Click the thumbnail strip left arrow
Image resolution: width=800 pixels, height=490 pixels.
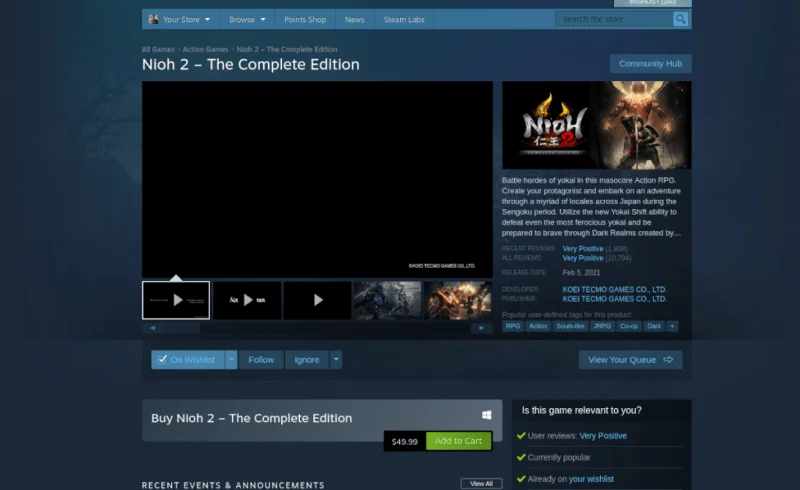click(153, 328)
